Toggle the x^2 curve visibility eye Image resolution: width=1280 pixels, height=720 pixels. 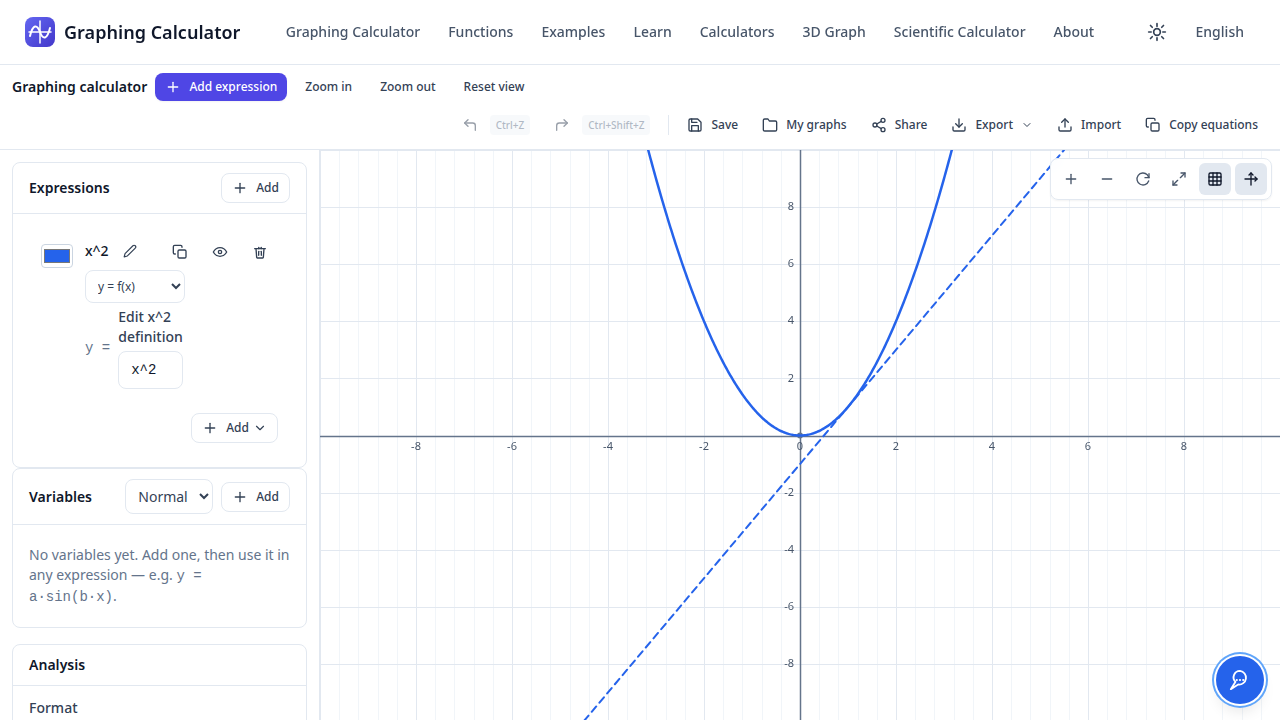220,252
